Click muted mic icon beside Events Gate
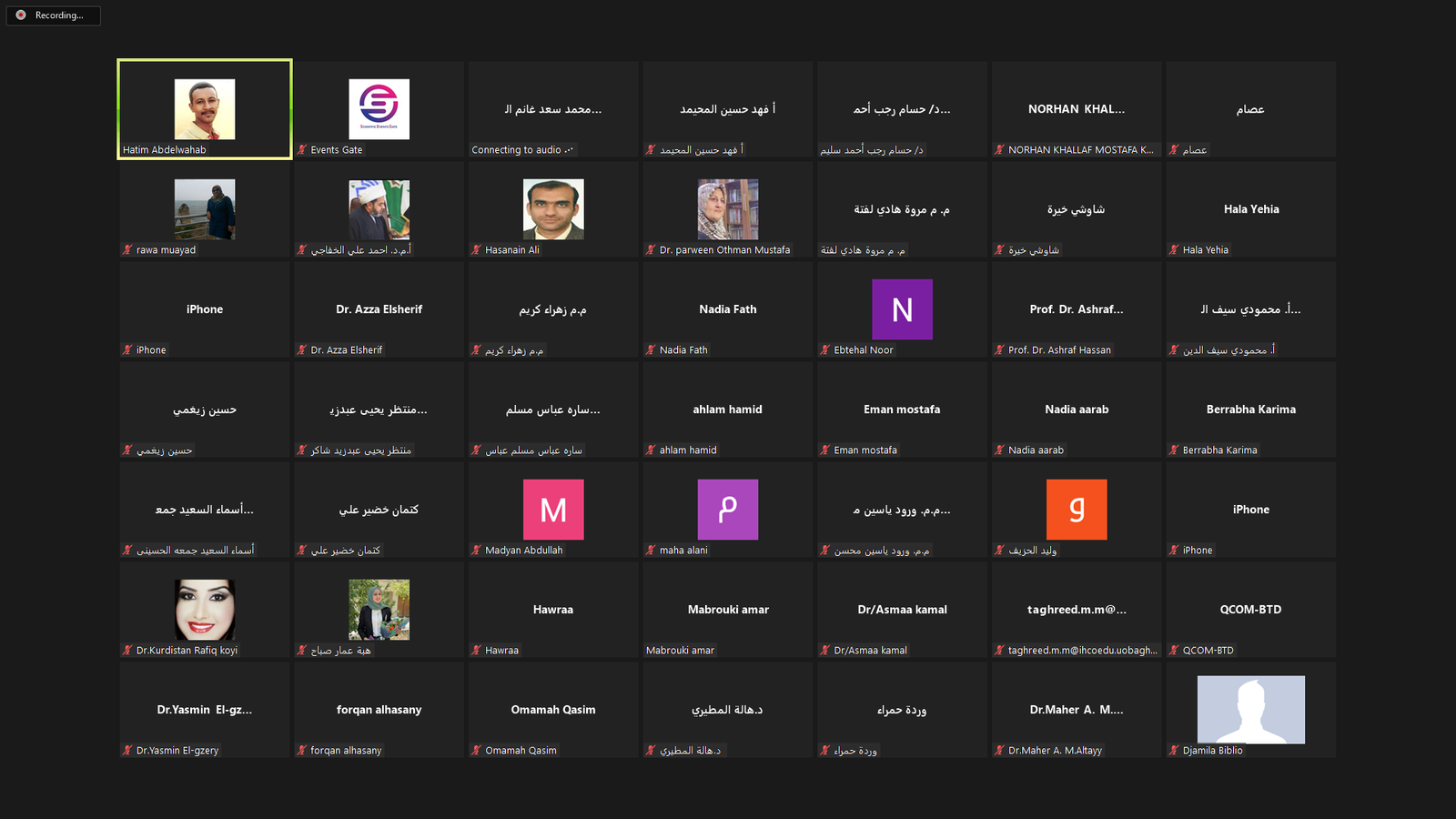The width and height of the screenshot is (1456, 819). [x=302, y=149]
